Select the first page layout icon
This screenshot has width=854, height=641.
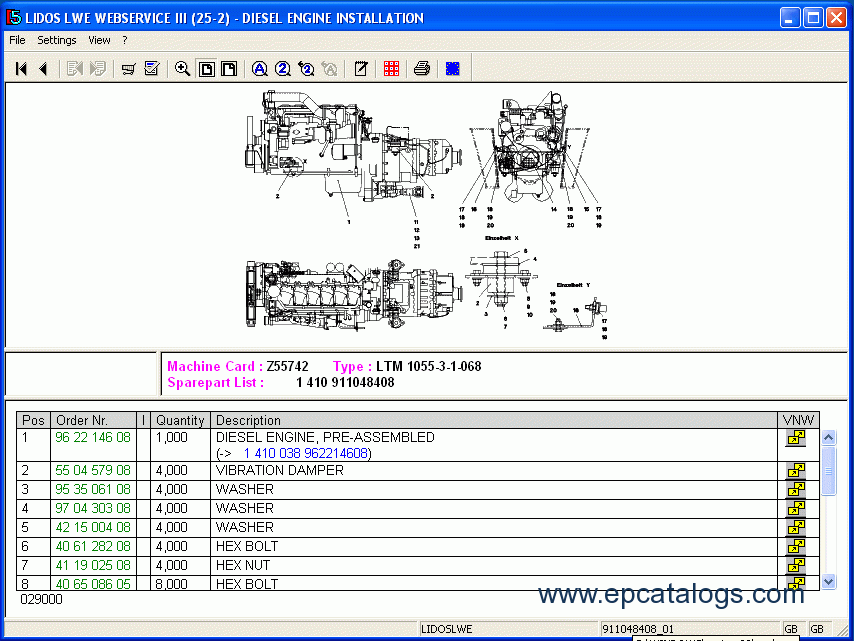click(206, 69)
